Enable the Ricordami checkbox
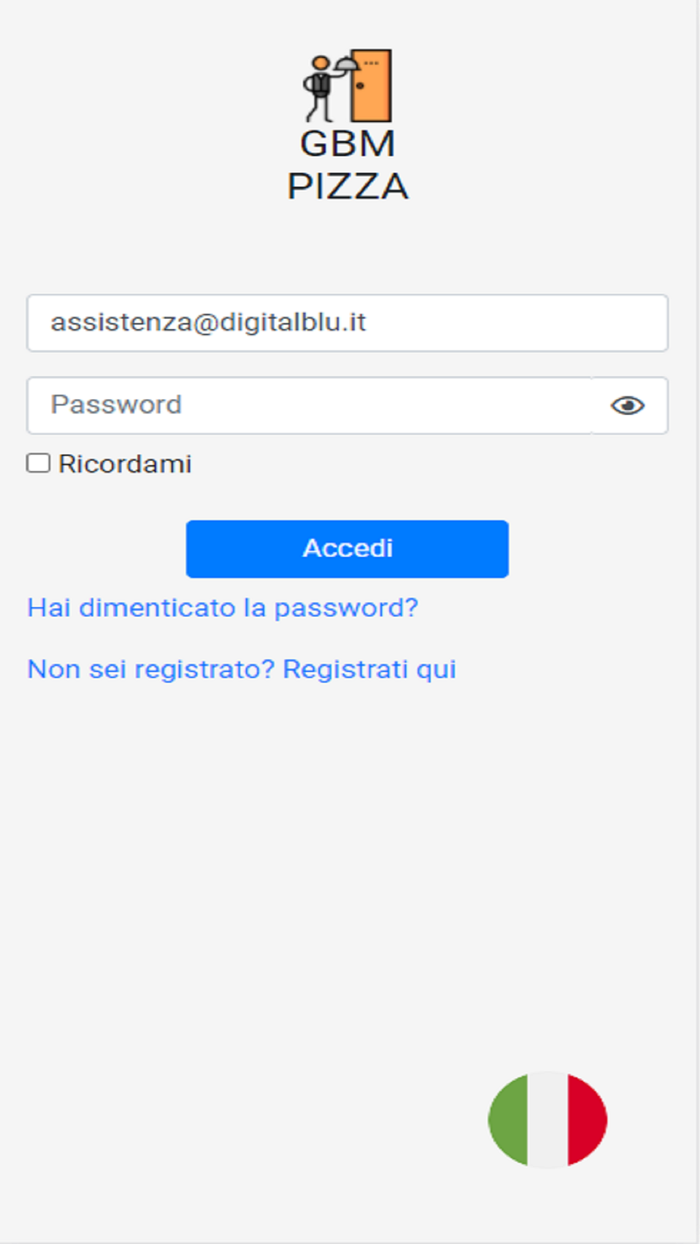Image resolution: width=700 pixels, height=1244 pixels. [x=38, y=463]
